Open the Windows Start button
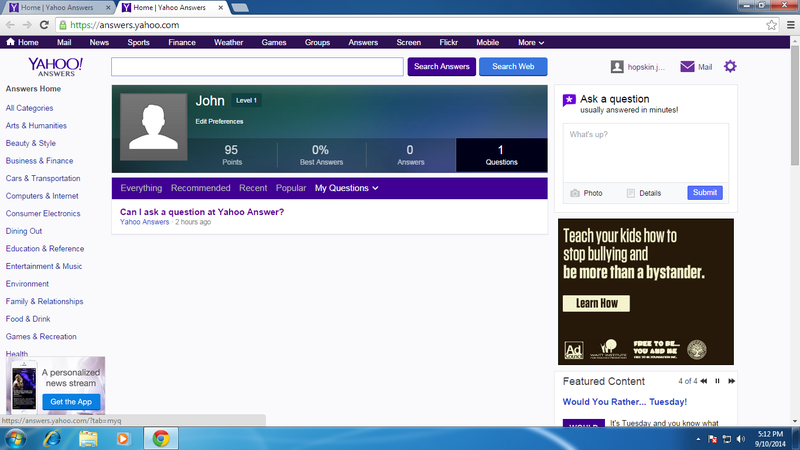 [15, 439]
